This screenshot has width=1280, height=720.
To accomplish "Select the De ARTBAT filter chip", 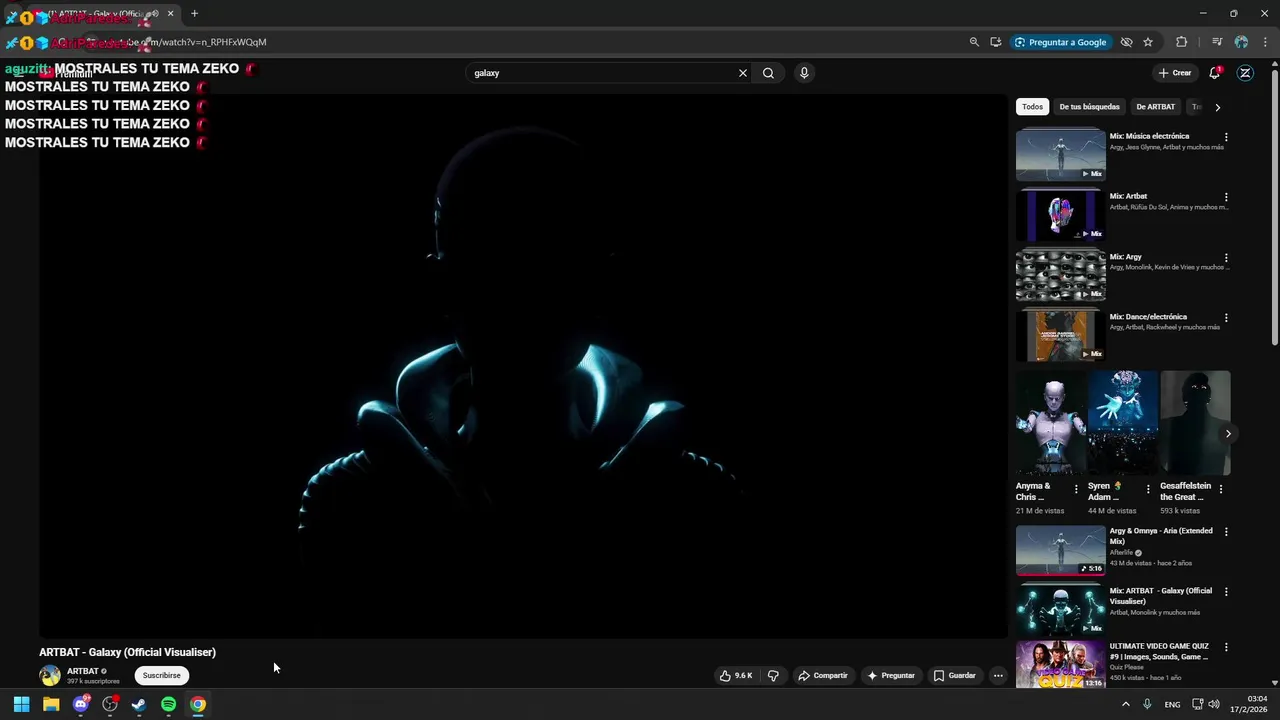I will 1155,107.
